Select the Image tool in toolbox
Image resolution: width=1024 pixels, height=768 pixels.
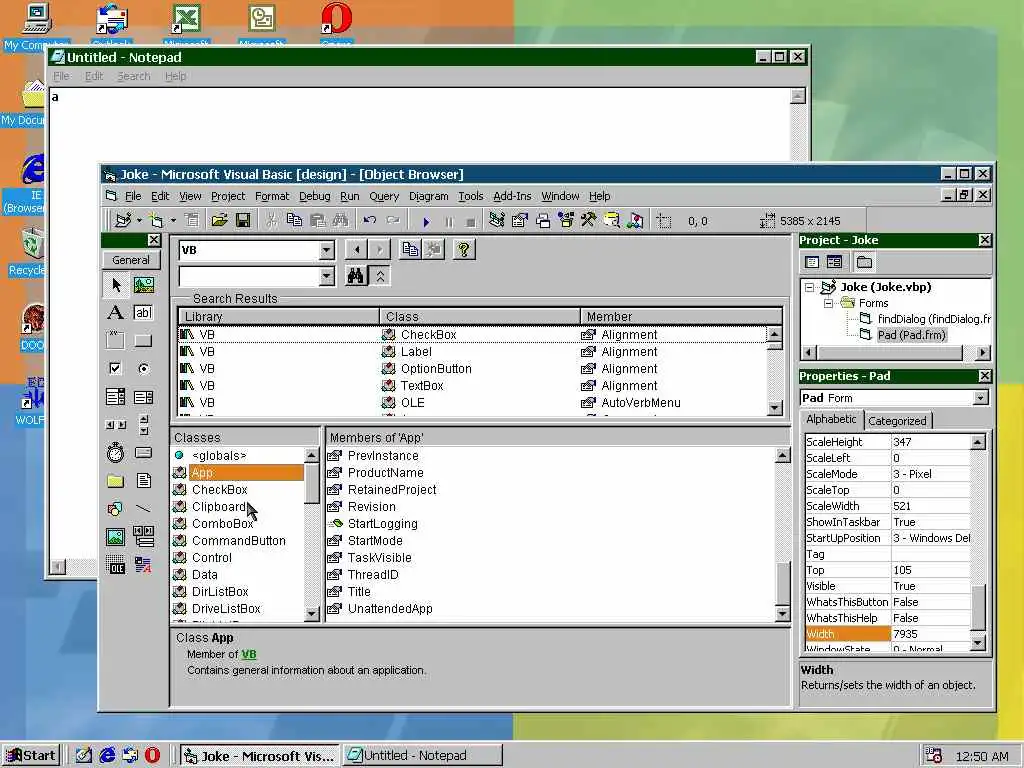116,537
